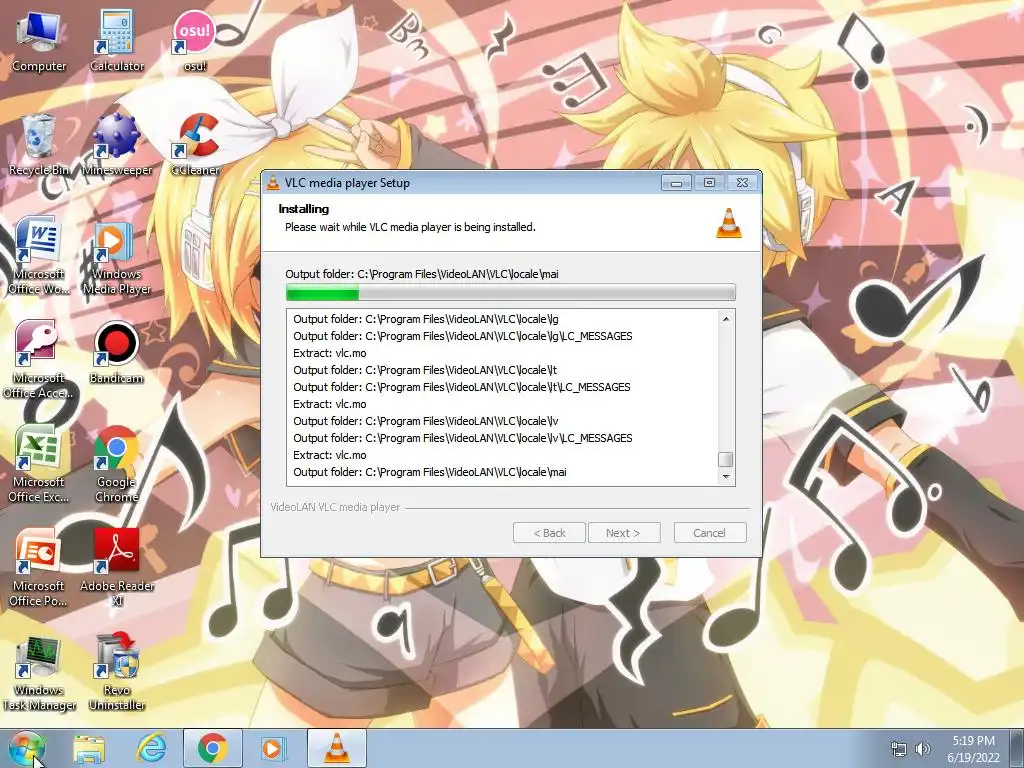
Task: Open the Computer desktop icon
Action: click(x=39, y=41)
